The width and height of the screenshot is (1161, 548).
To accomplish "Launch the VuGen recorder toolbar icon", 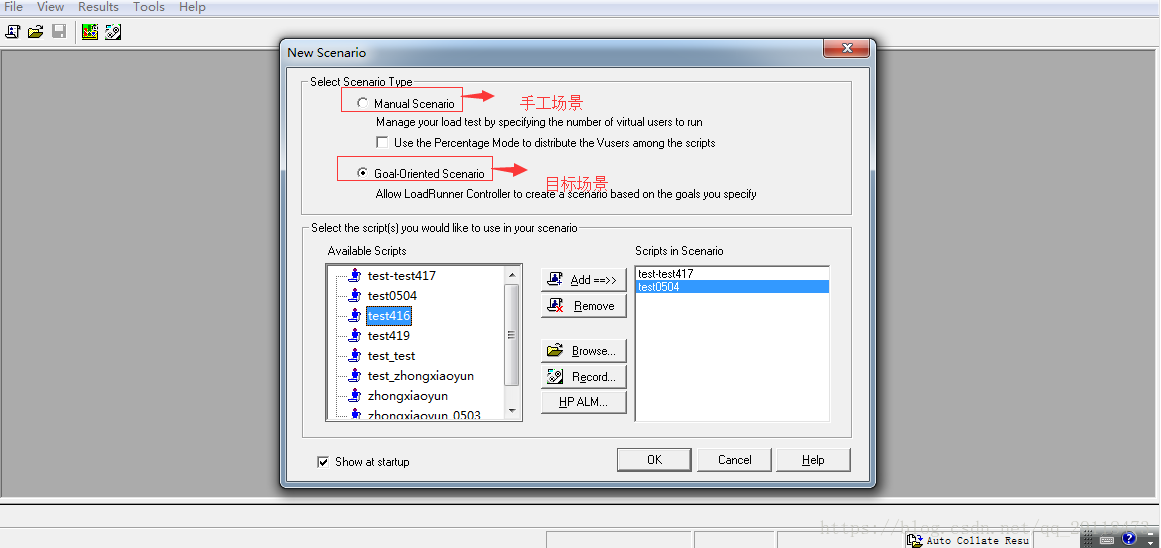I will [x=113, y=32].
